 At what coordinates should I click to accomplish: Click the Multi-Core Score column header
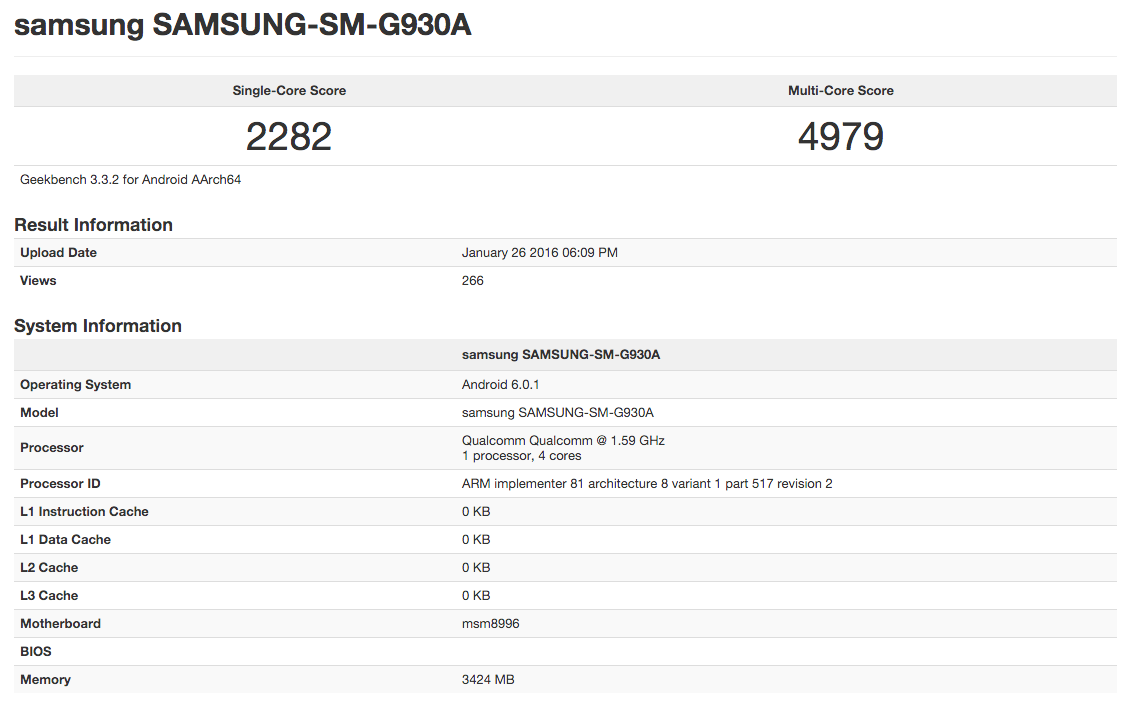[x=840, y=91]
